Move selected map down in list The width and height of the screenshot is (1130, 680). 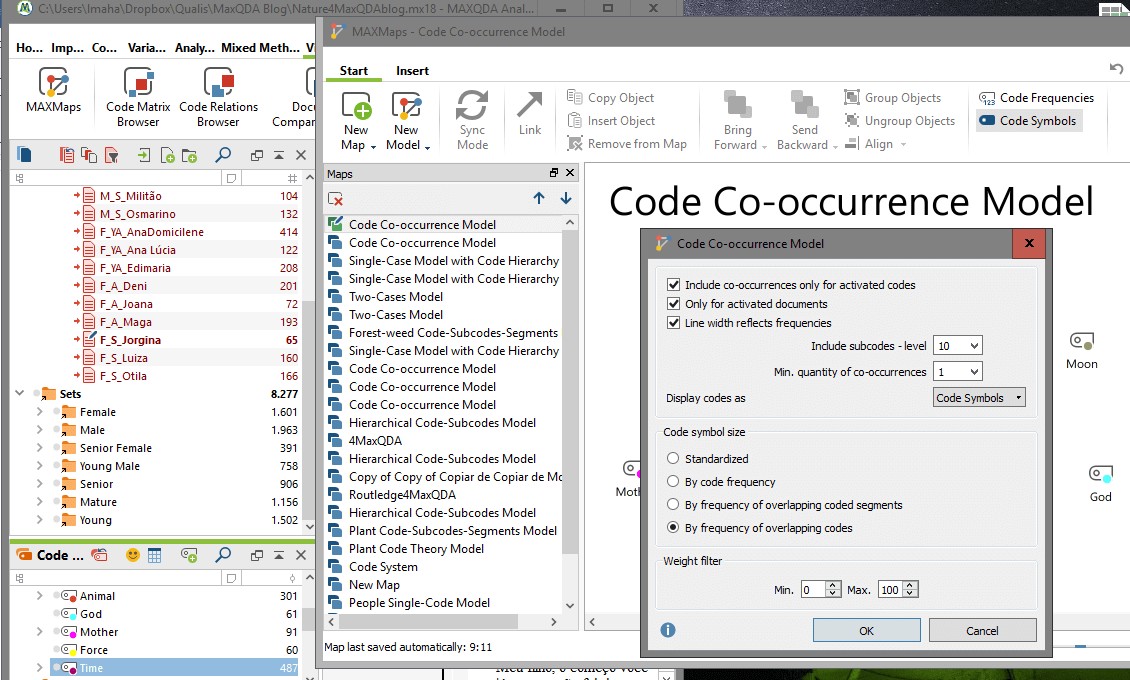[x=566, y=198]
